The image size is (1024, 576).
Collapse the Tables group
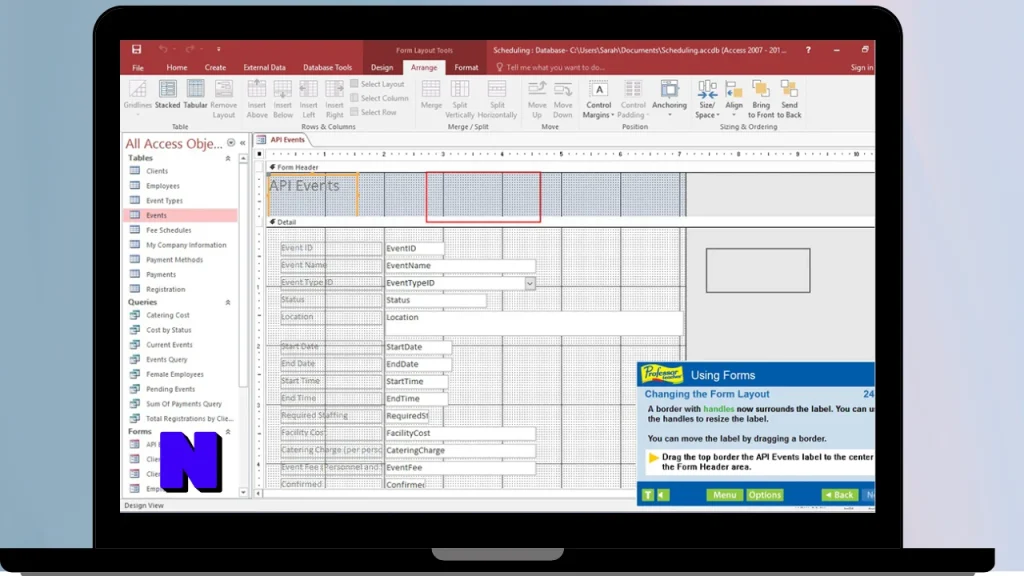[x=228, y=158]
